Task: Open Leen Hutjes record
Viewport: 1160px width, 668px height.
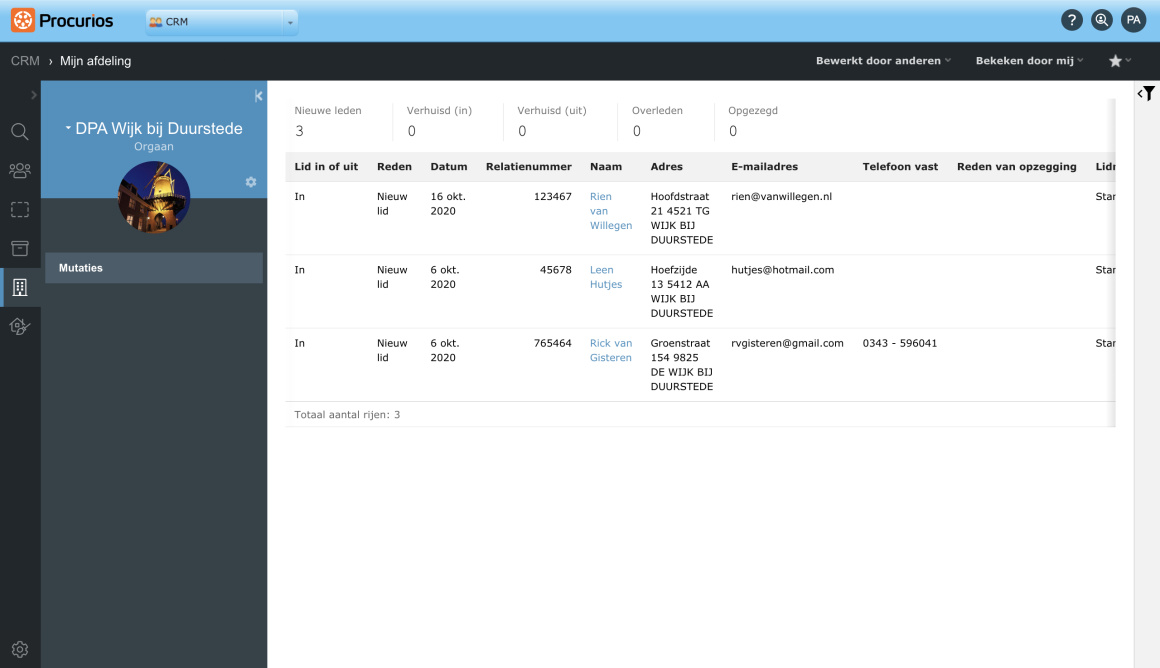Action: pos(606,277)
